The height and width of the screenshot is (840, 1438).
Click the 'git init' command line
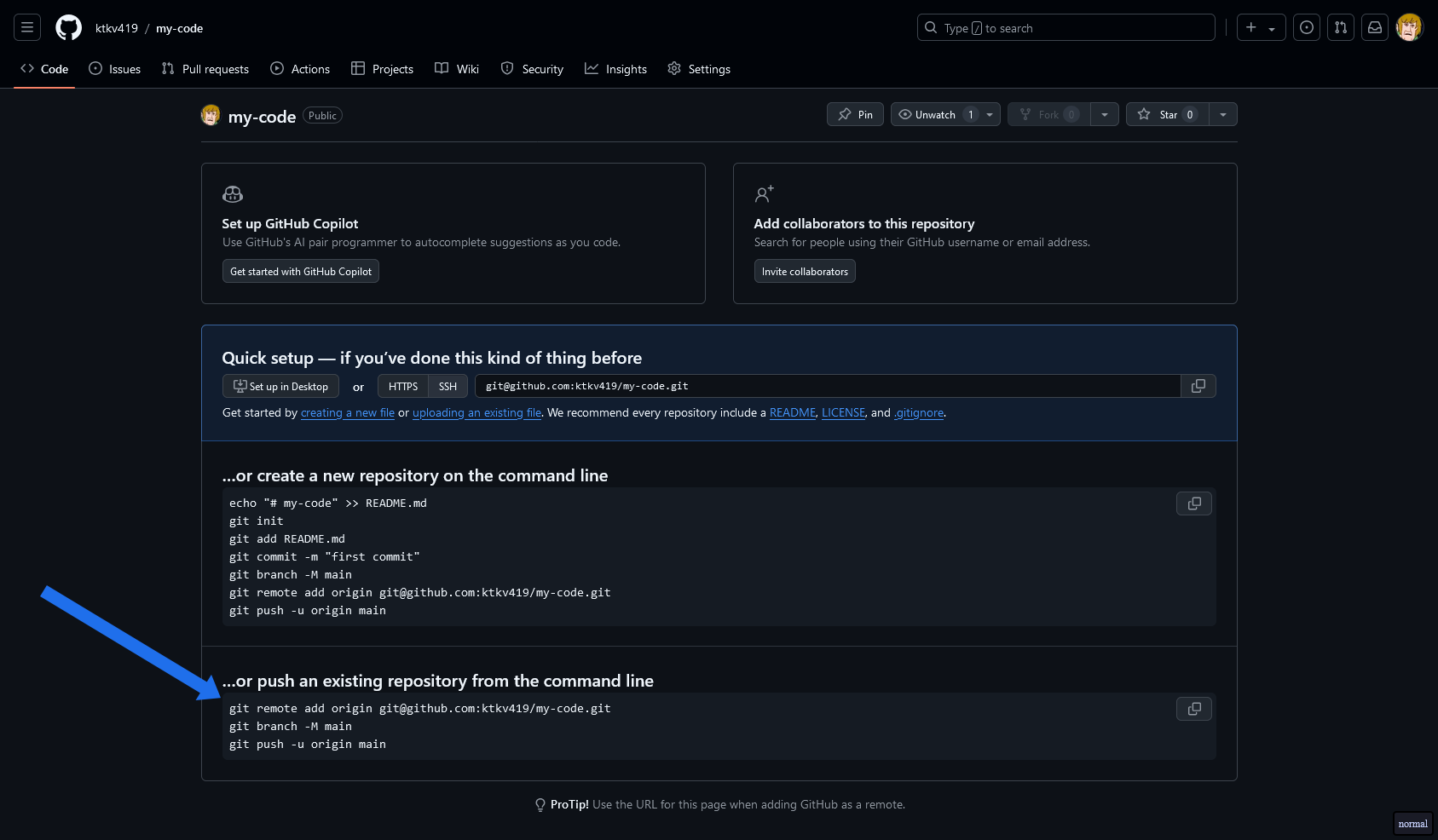pyautogui.click(x=257, y=521)
